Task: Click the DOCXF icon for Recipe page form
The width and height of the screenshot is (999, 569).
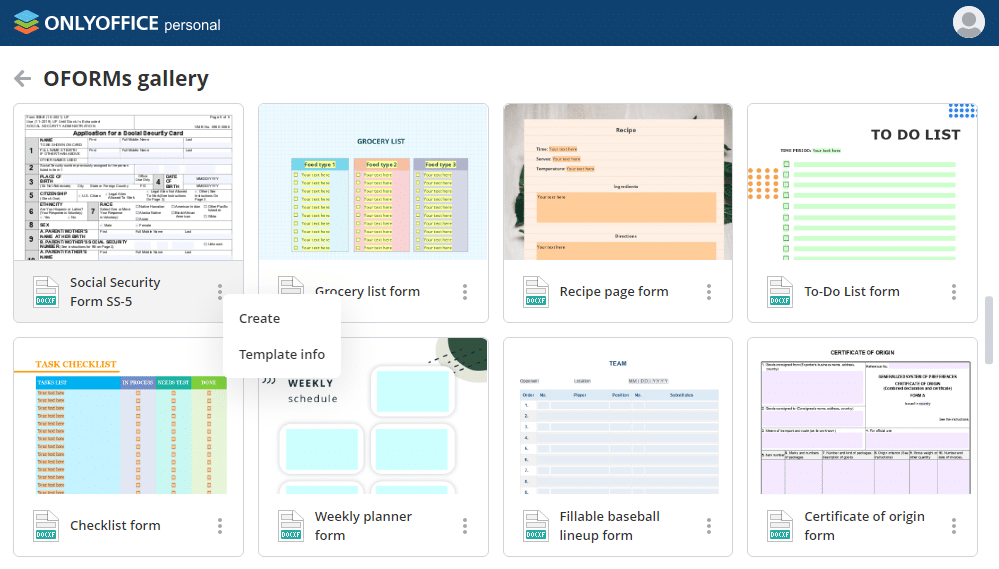Action: pyautogui.click(x=536, y=291)
